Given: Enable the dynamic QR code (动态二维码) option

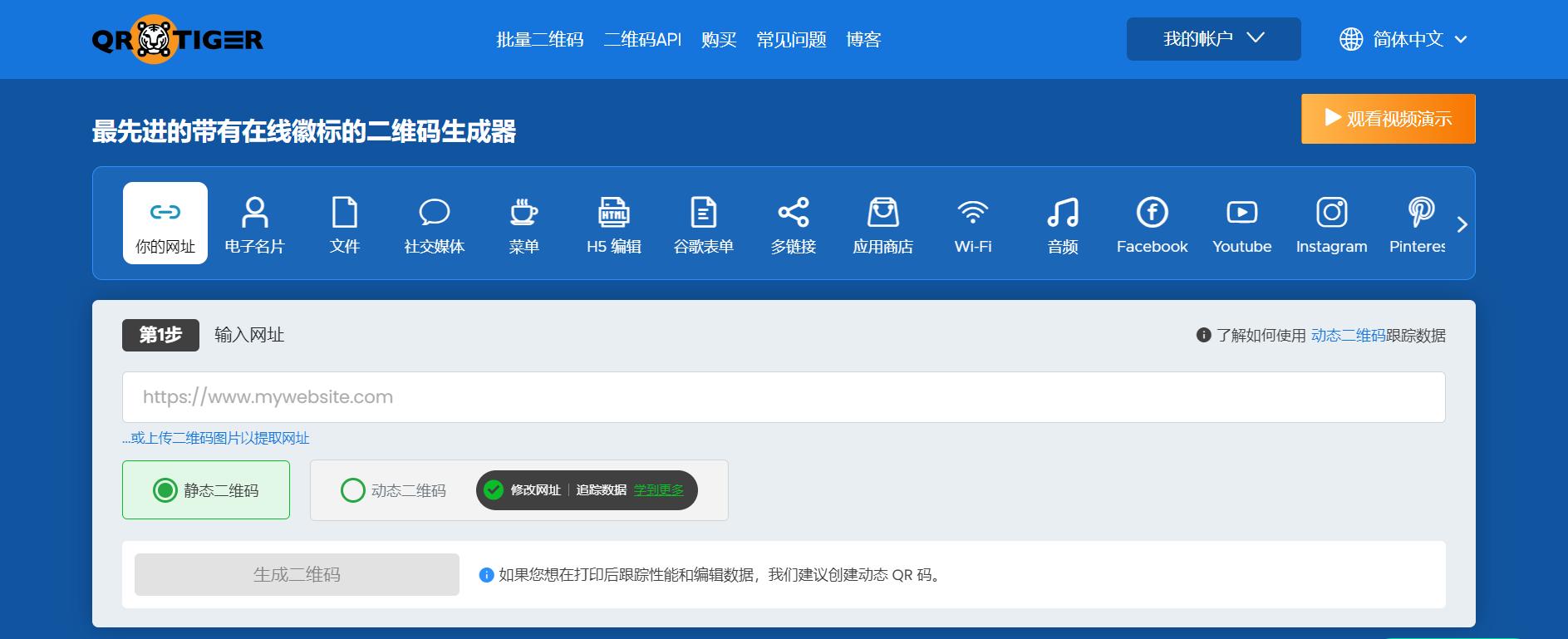Looking at the screenshot, I should tap(353, 490).
